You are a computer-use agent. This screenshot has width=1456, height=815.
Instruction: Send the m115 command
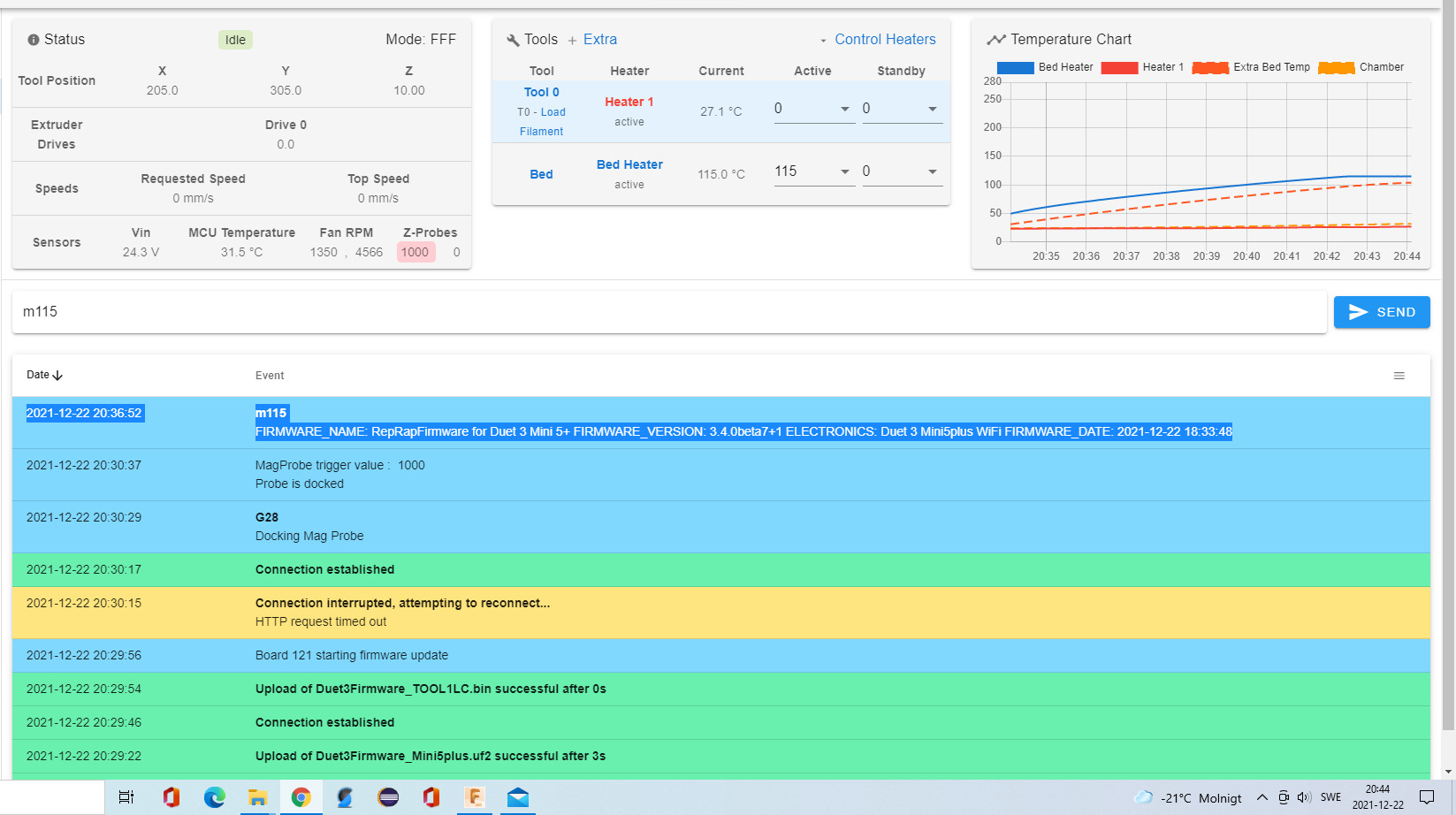[x=1382, y=312]
